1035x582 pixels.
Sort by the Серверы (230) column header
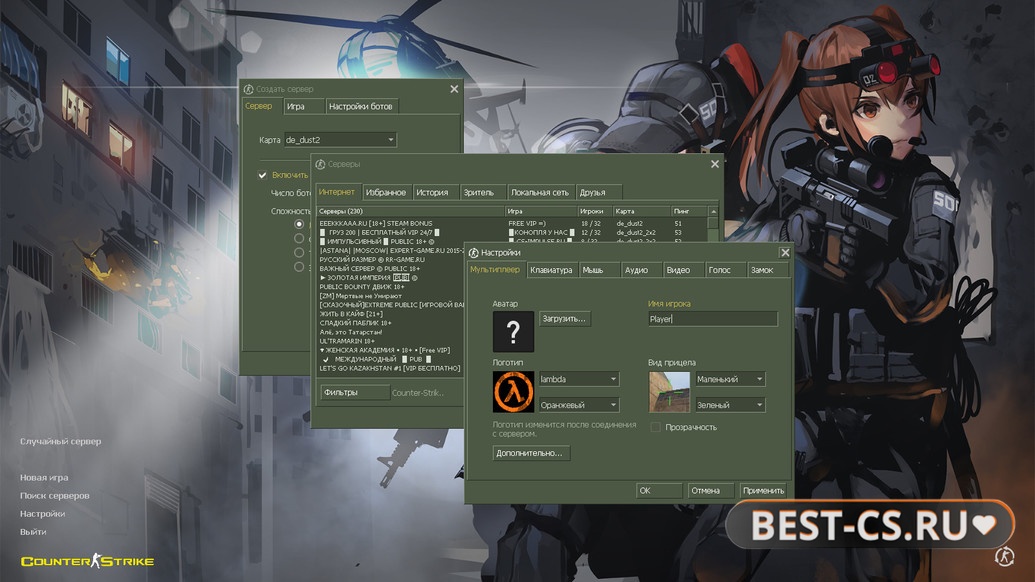(x=411, y=211)
